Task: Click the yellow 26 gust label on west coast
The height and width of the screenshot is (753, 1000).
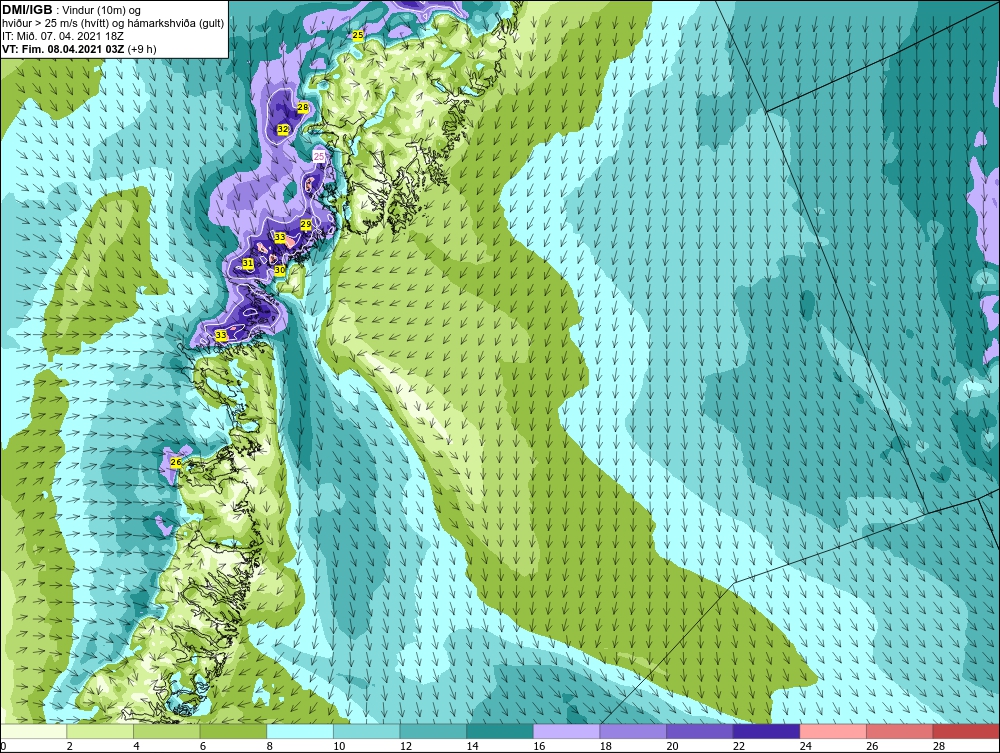Action: click(x=176, y=462)
